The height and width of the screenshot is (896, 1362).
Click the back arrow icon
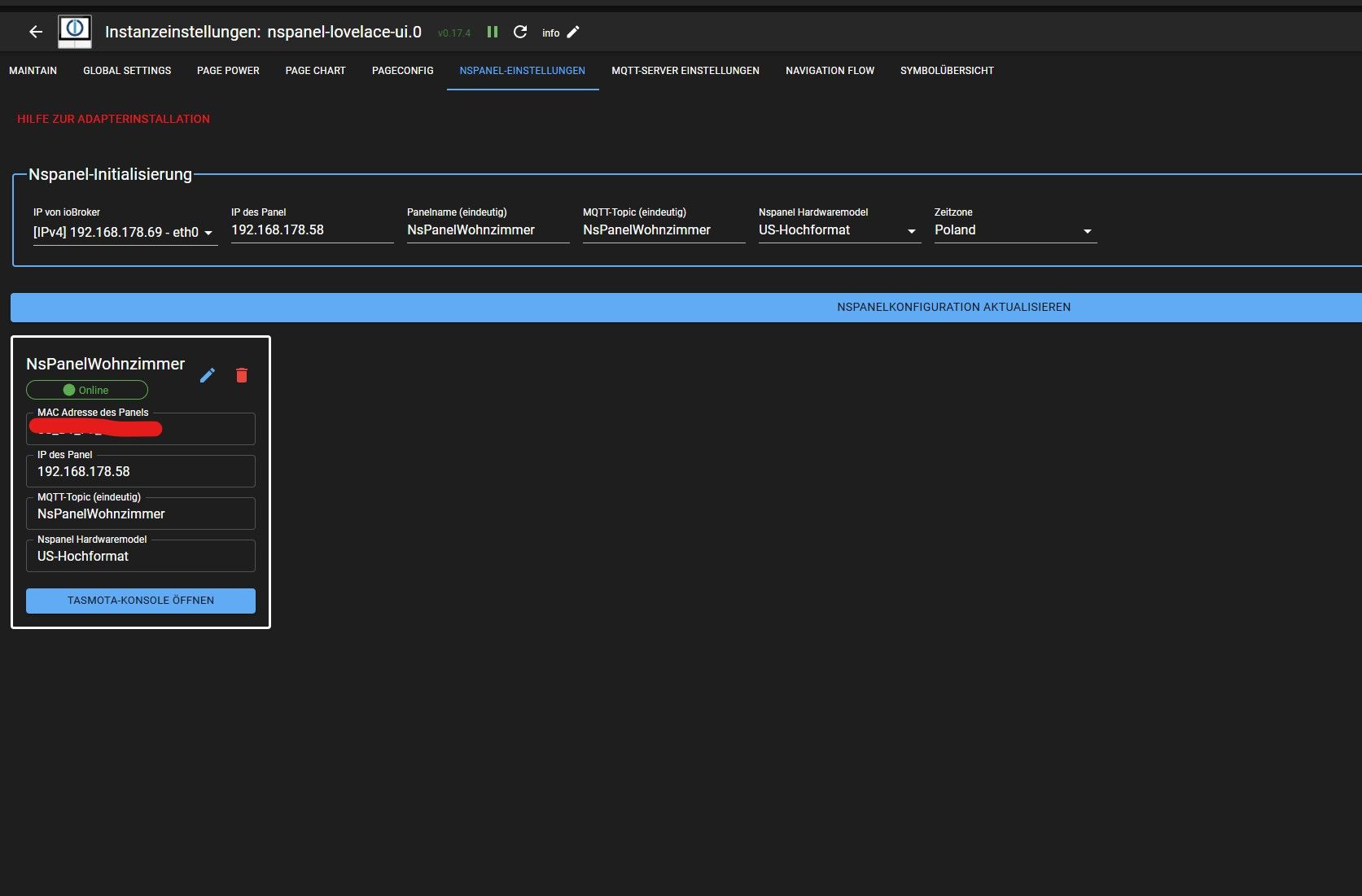coord(35,32)
